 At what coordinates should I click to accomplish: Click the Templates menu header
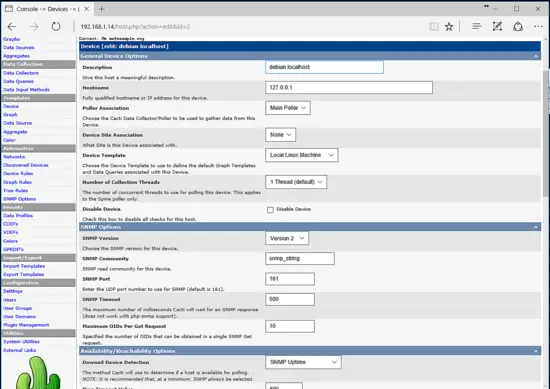pos(38,98)
